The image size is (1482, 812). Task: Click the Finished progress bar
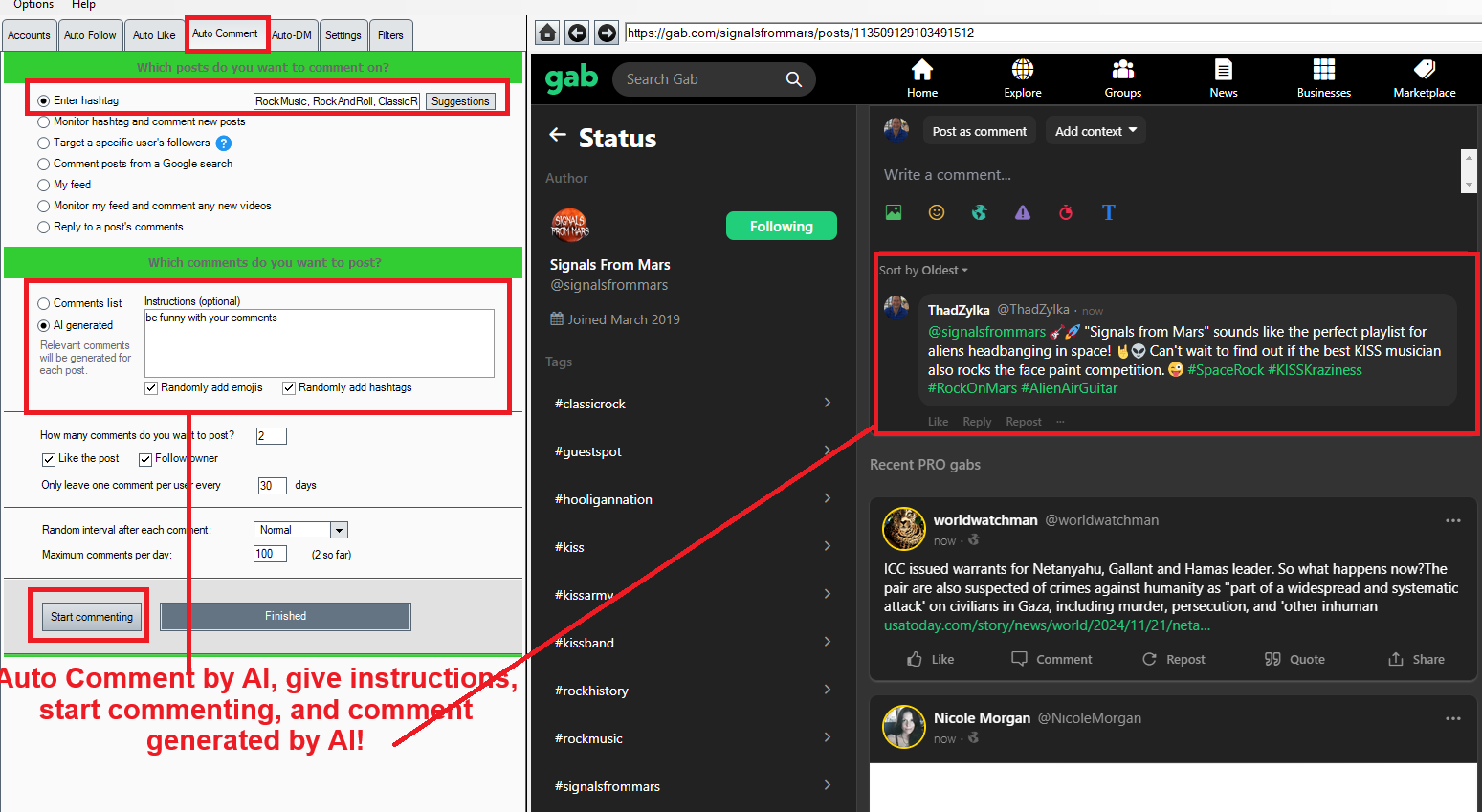pyautogui.click(x=285, y=617)
